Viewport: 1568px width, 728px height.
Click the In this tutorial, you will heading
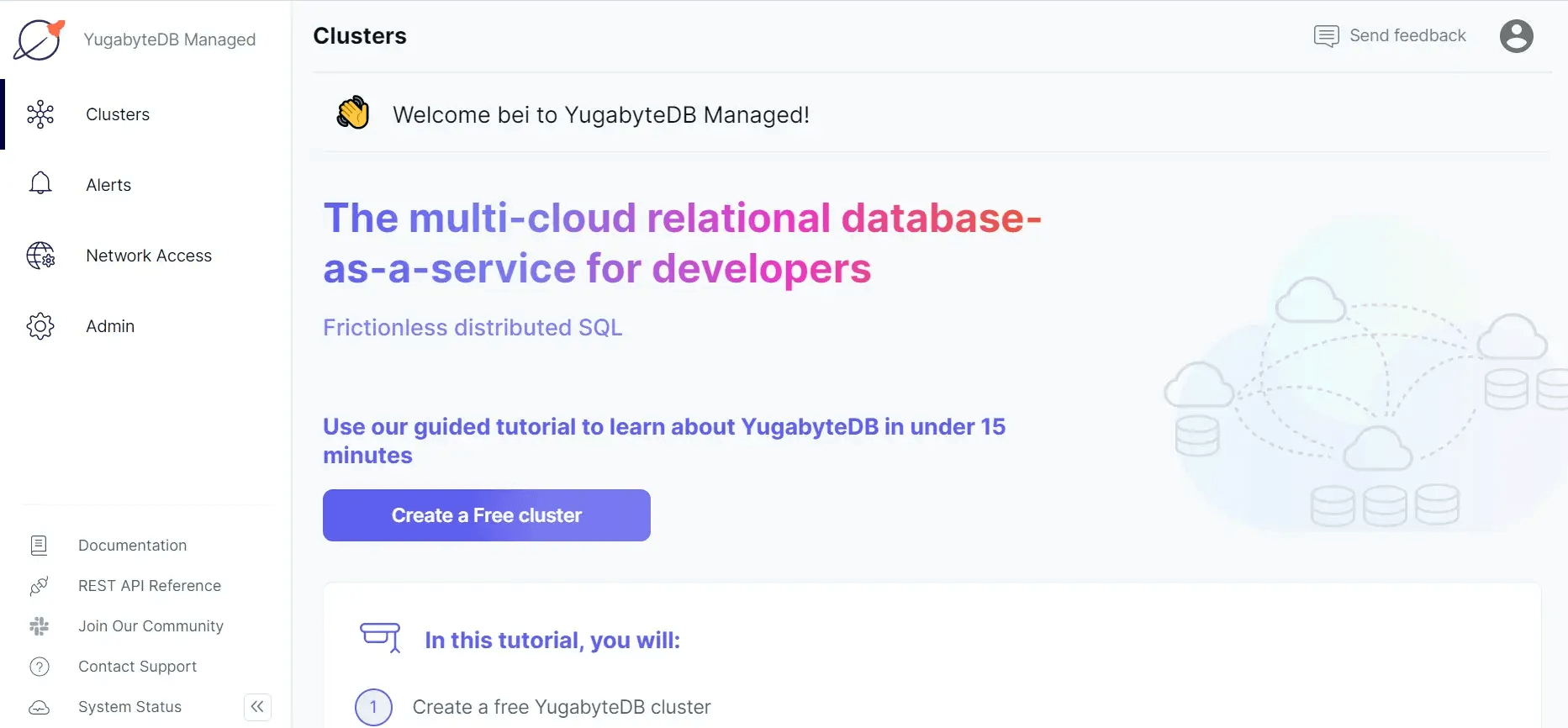pos(552,641)
